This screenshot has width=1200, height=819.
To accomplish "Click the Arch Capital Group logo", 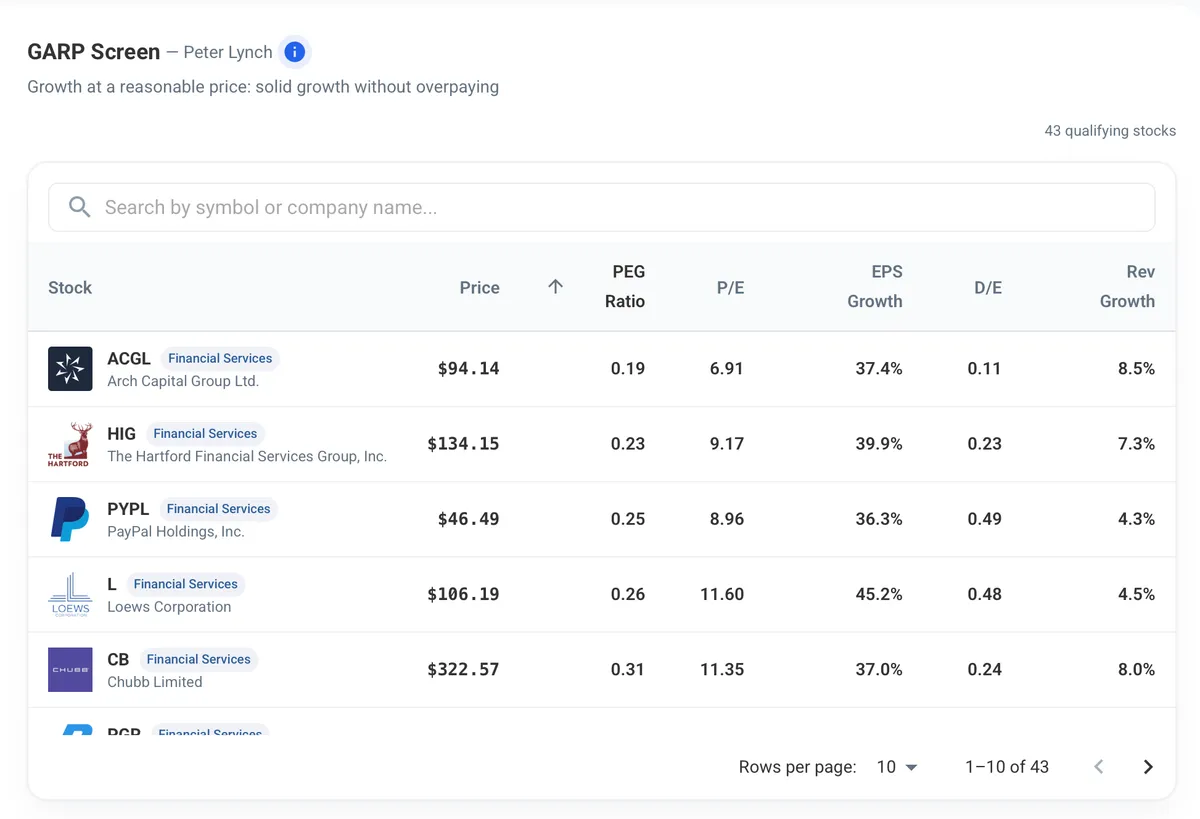I will [x=70, y=369].
